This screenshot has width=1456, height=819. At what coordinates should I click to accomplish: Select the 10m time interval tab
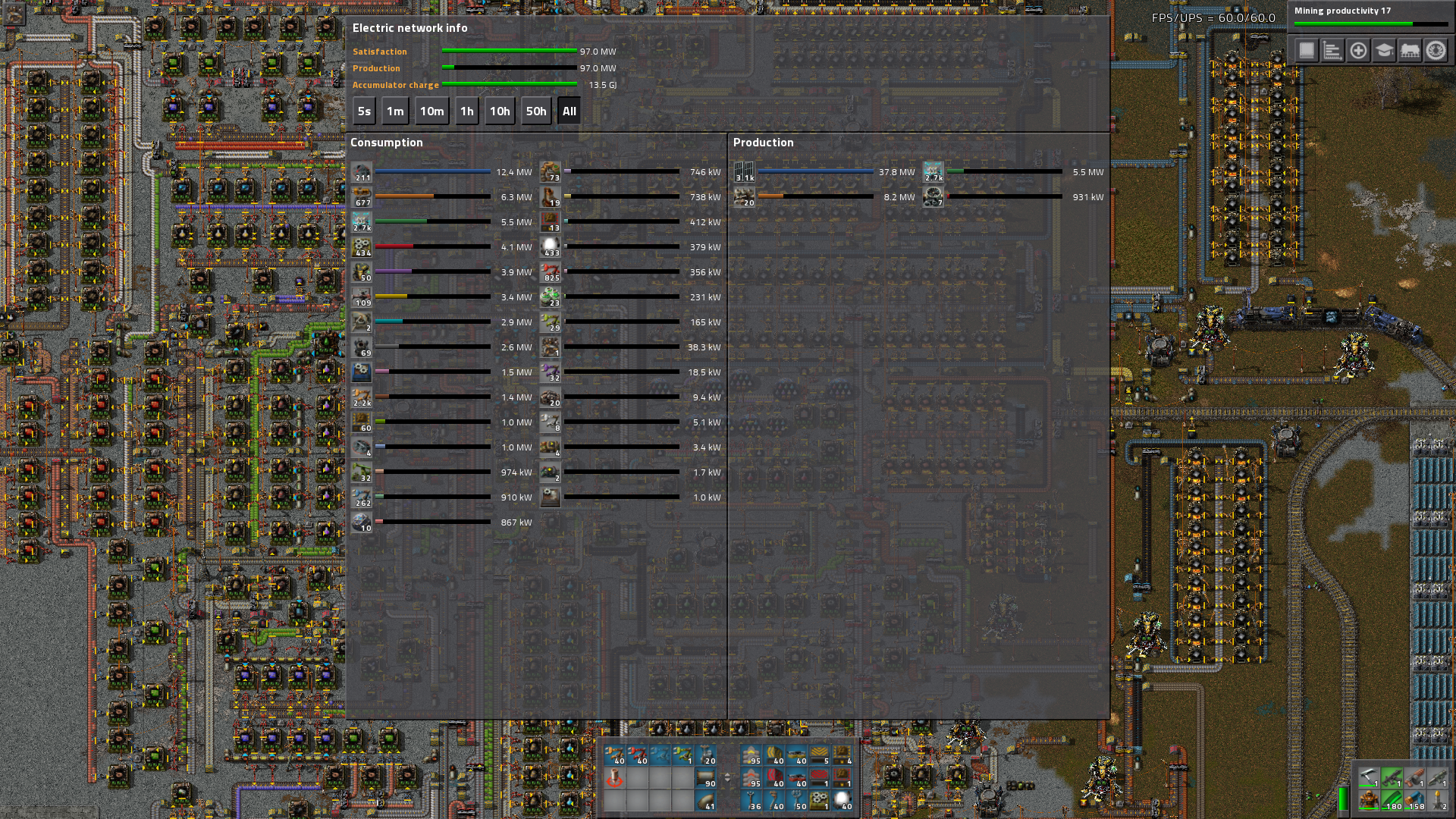(x=432, y=110)
